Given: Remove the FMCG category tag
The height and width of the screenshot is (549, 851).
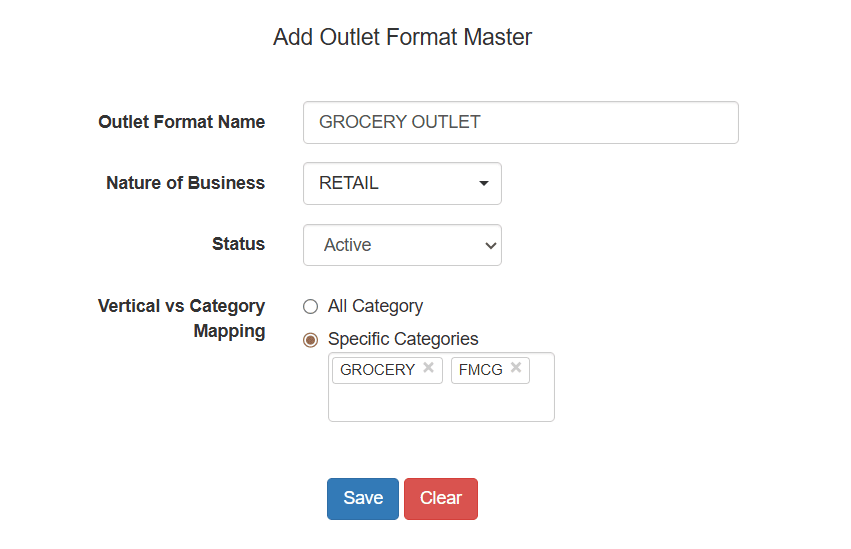Looking at the screenshot, I should pyautogui.click(x=516, y=368).
